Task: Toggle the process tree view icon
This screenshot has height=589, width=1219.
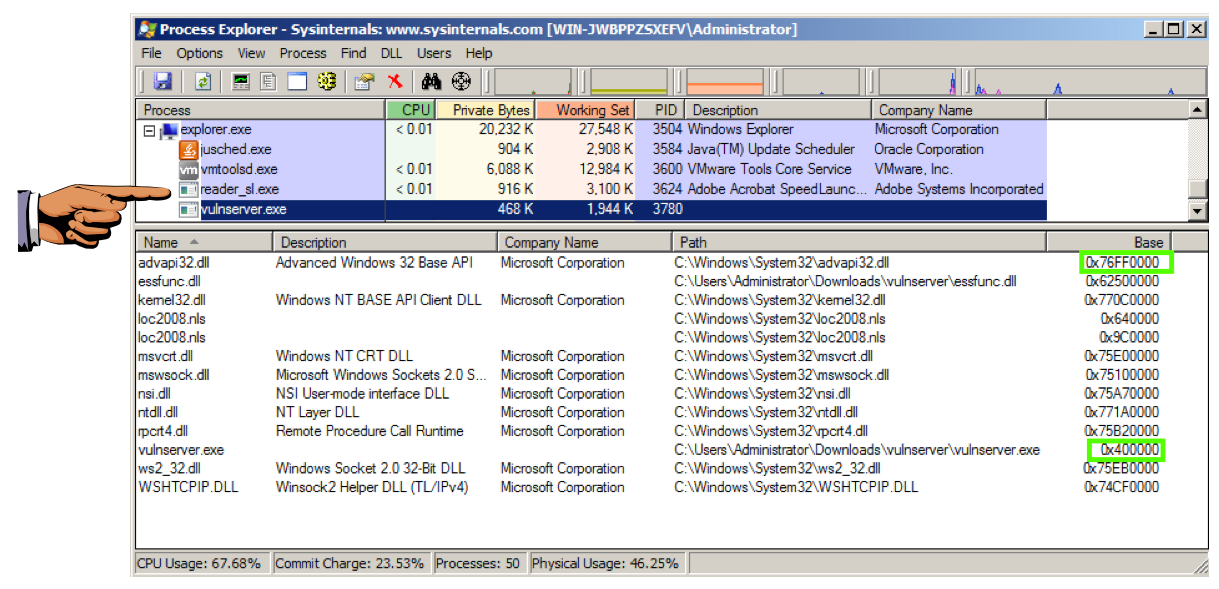Action: tap(268, 82)
